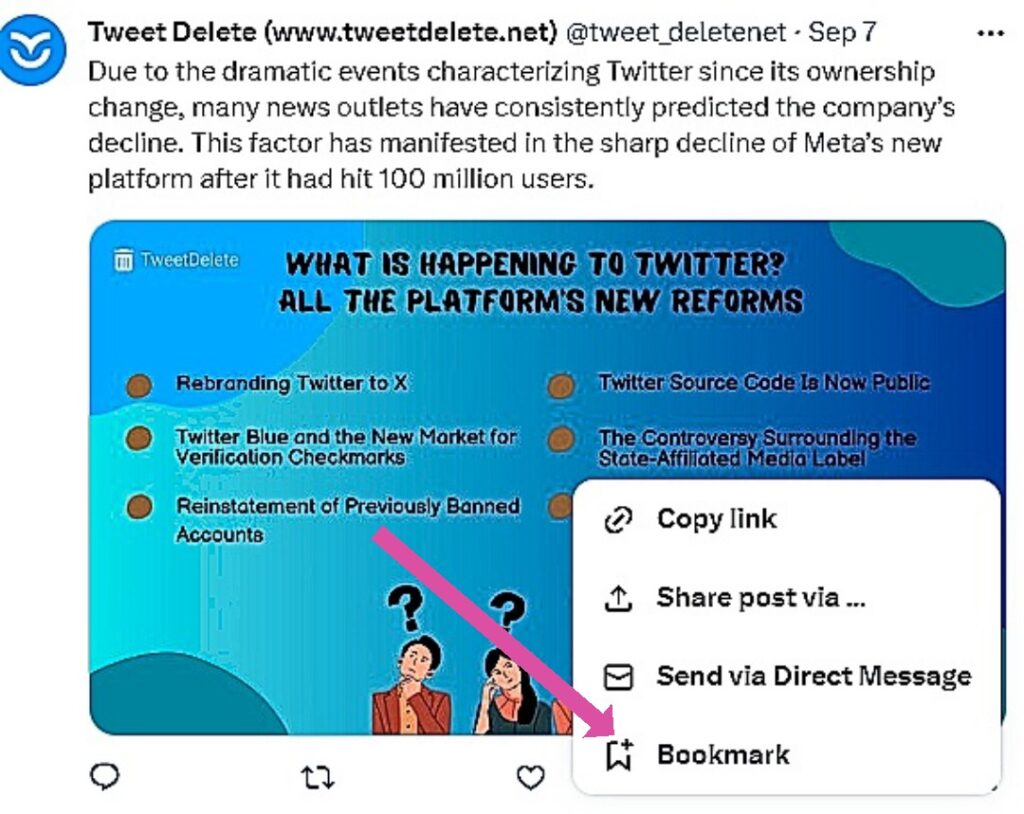Select the Copy link icon

pos(618,519)
